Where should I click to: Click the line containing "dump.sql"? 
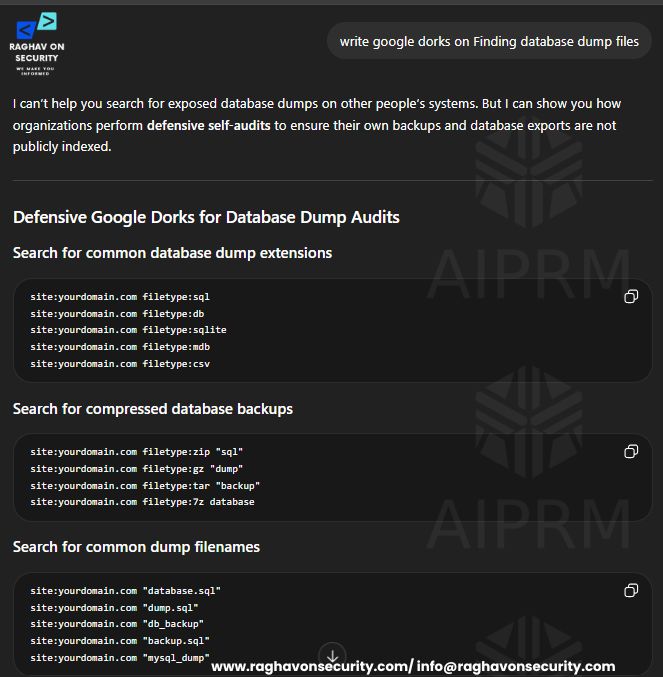pos(114,608)
